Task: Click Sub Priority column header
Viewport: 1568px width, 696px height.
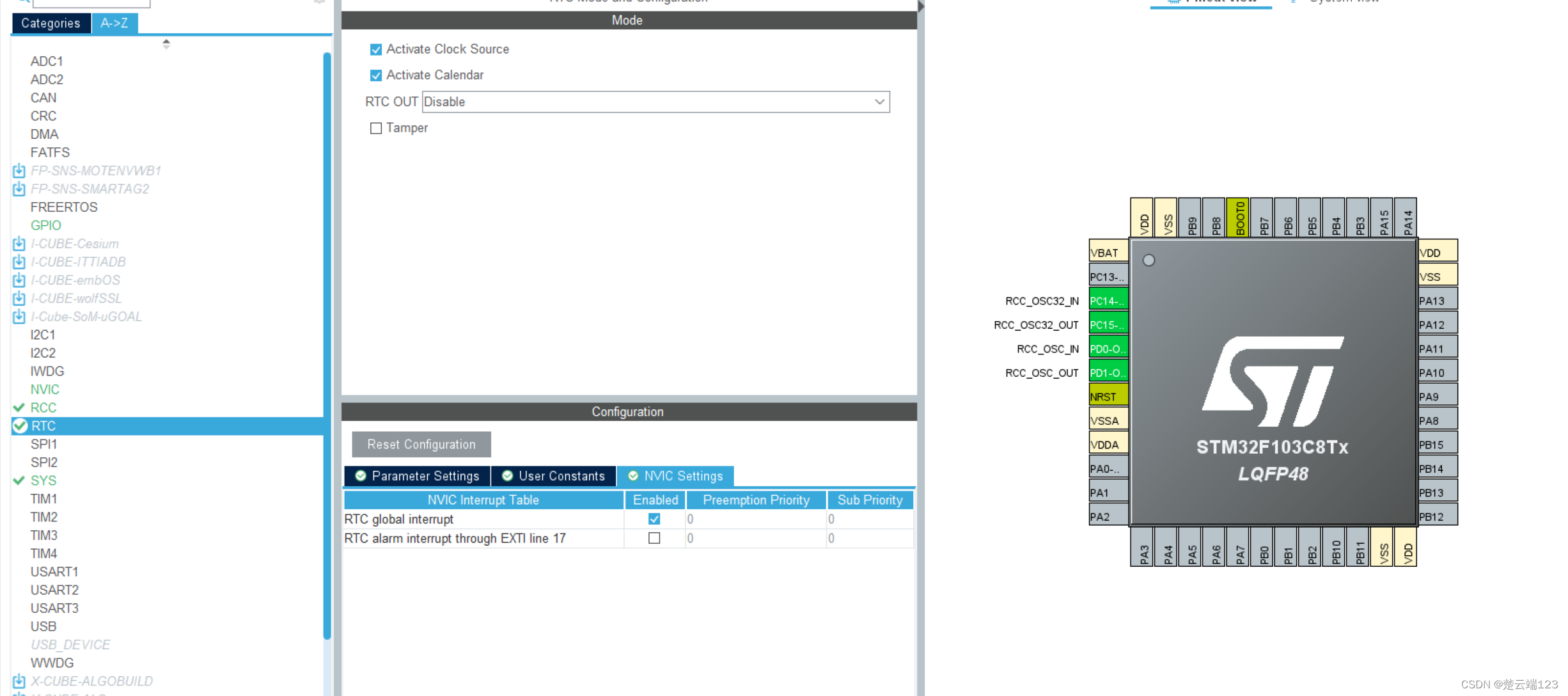Action: click(x=870, y=500)
